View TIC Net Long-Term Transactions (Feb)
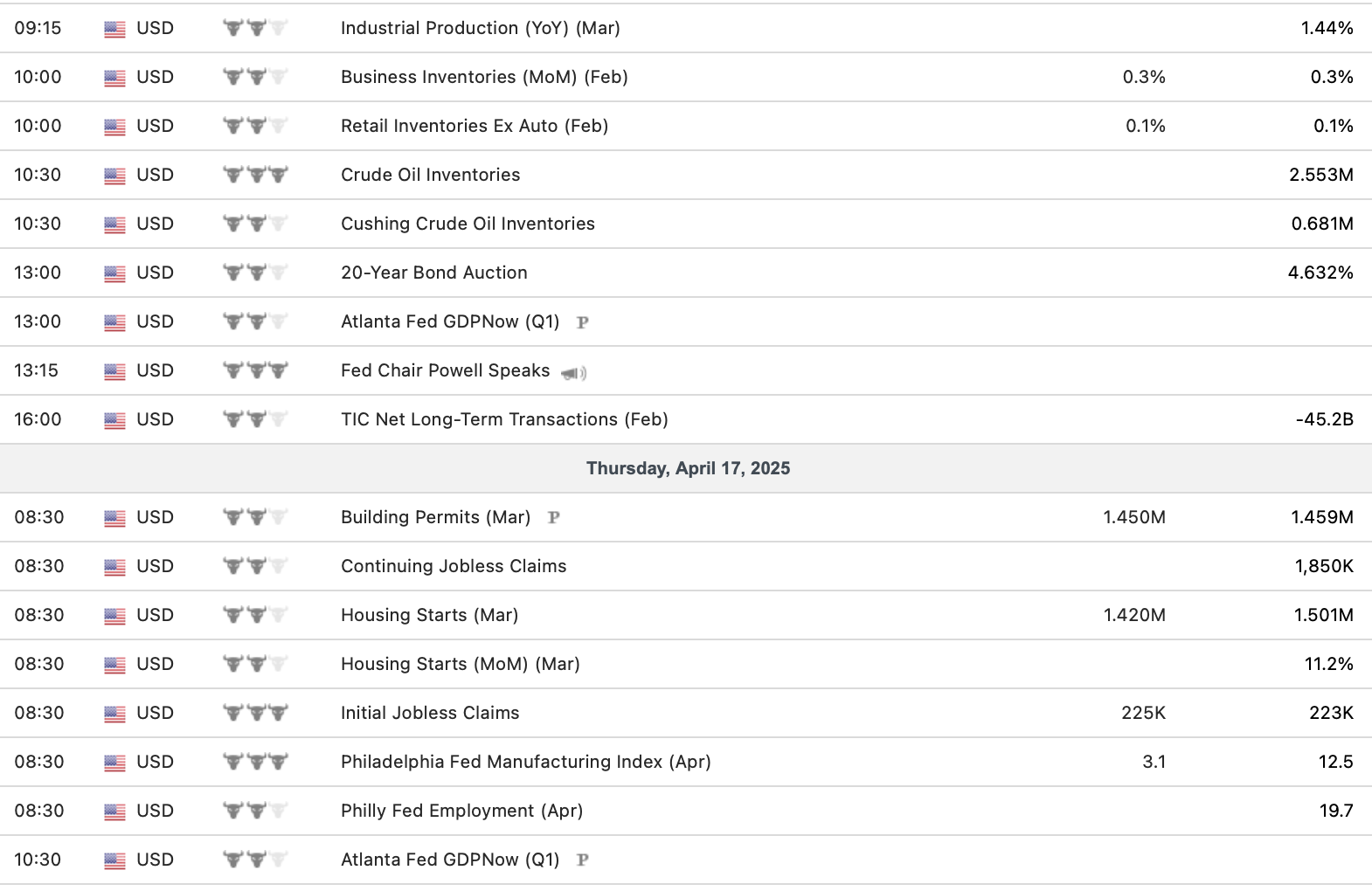 tap(504, 419)
